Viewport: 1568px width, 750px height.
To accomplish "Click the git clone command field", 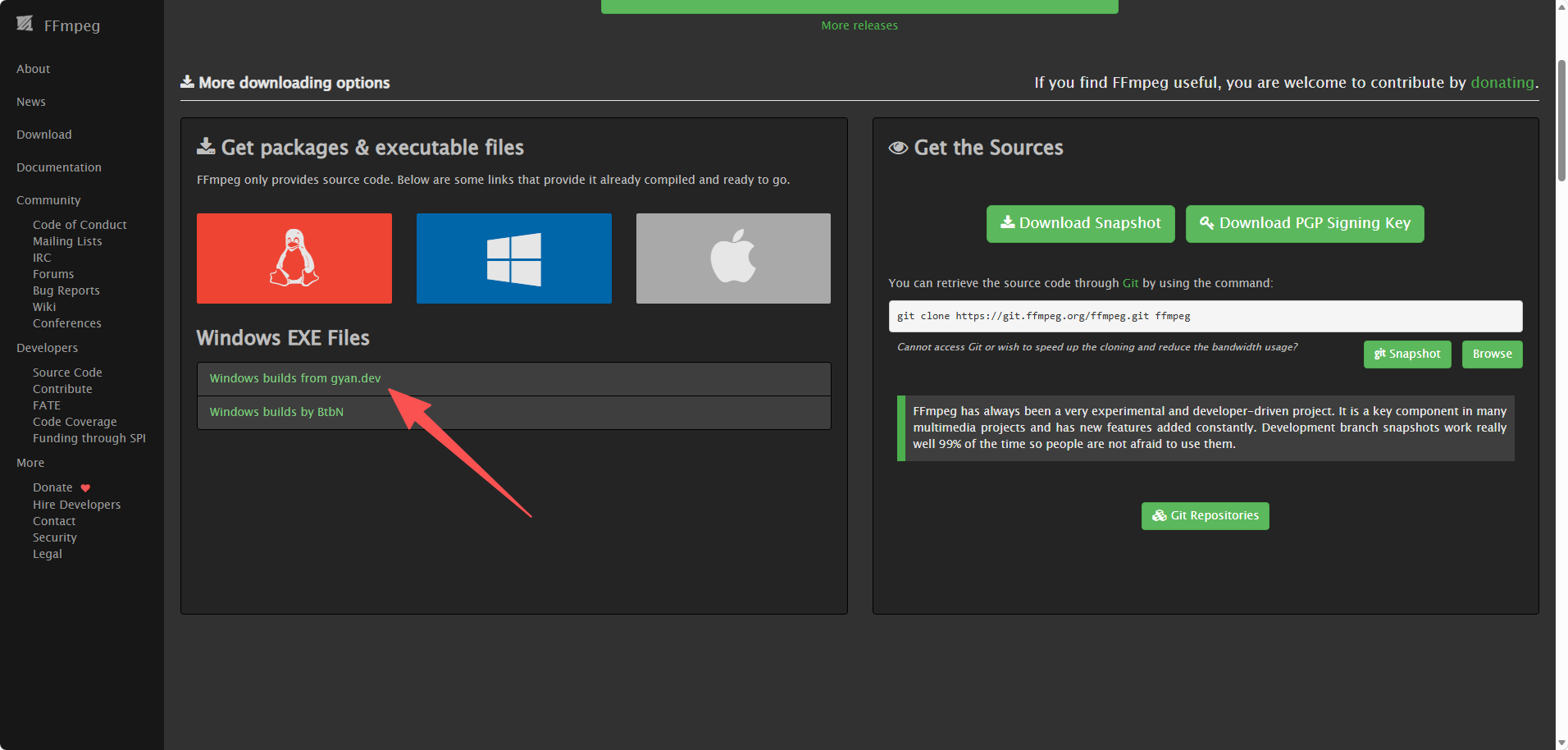I will [x=1206, y=316].
